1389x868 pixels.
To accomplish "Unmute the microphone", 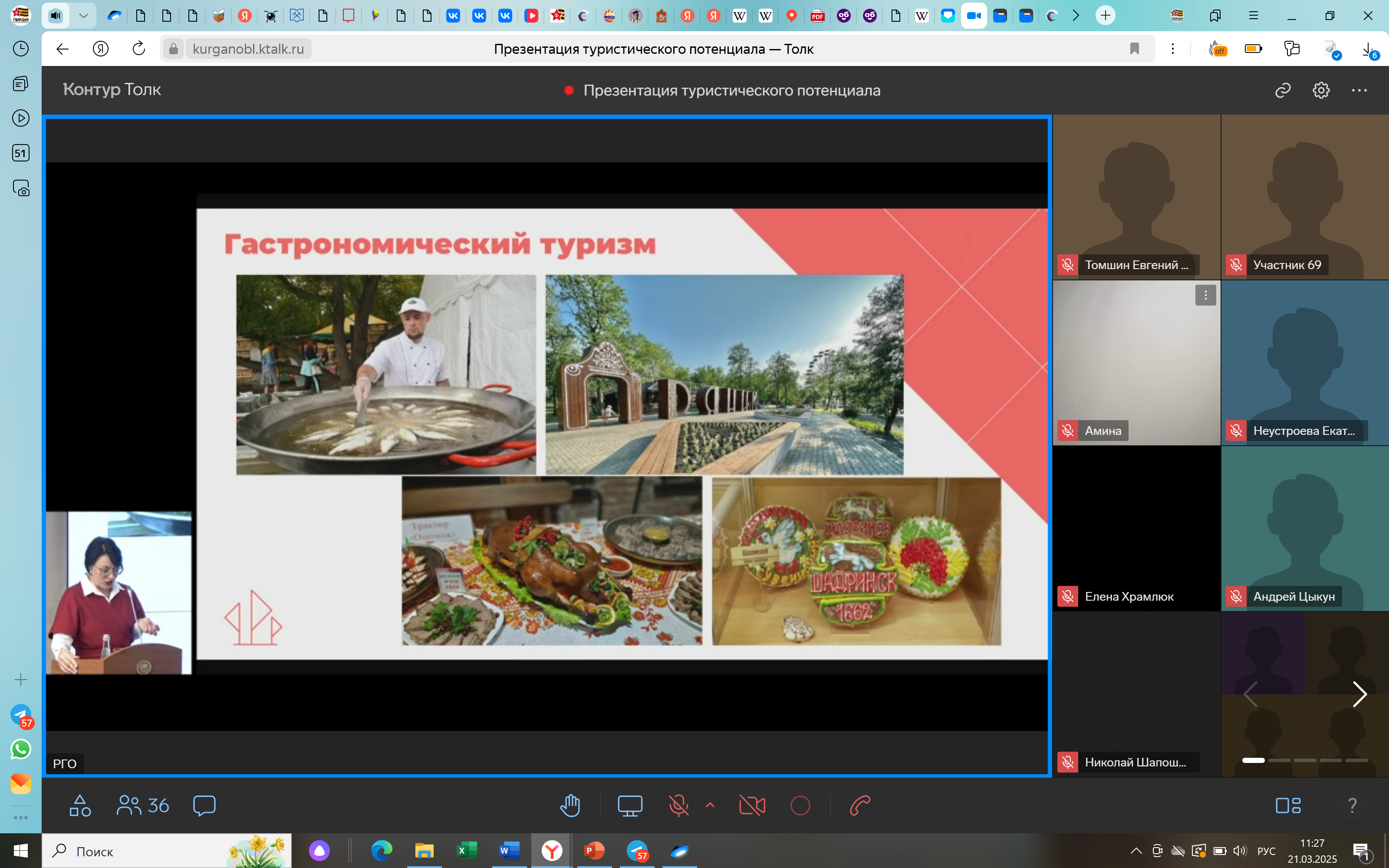I will click(x=678, y=806).
